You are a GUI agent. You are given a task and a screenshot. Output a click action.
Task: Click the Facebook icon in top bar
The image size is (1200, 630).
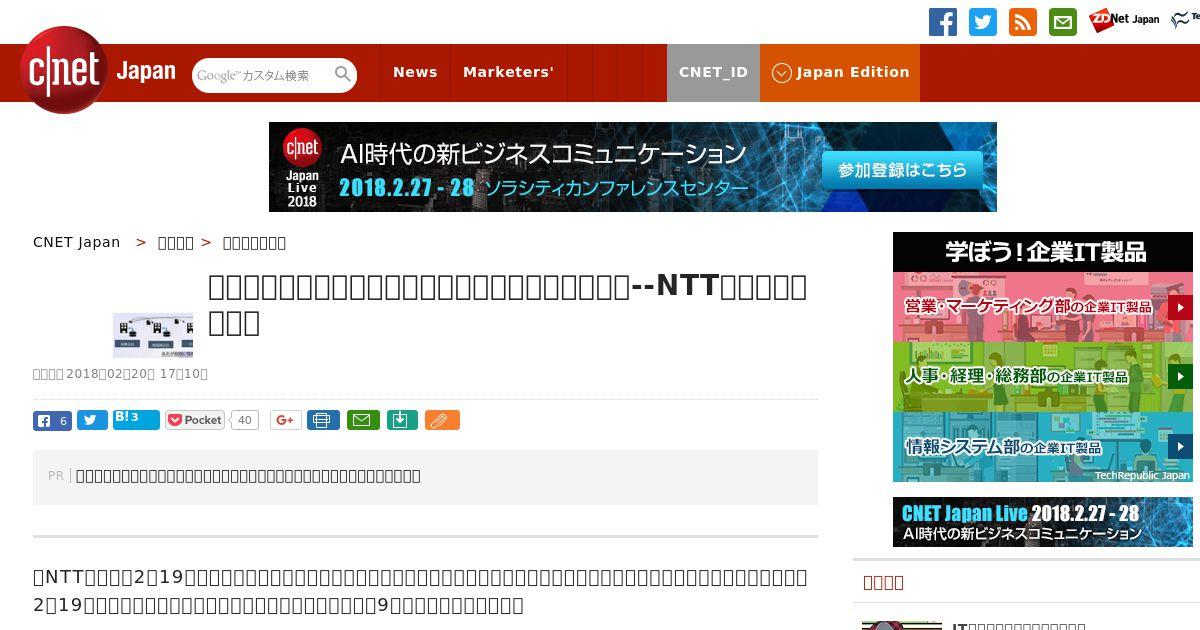(x=943, y=22)
